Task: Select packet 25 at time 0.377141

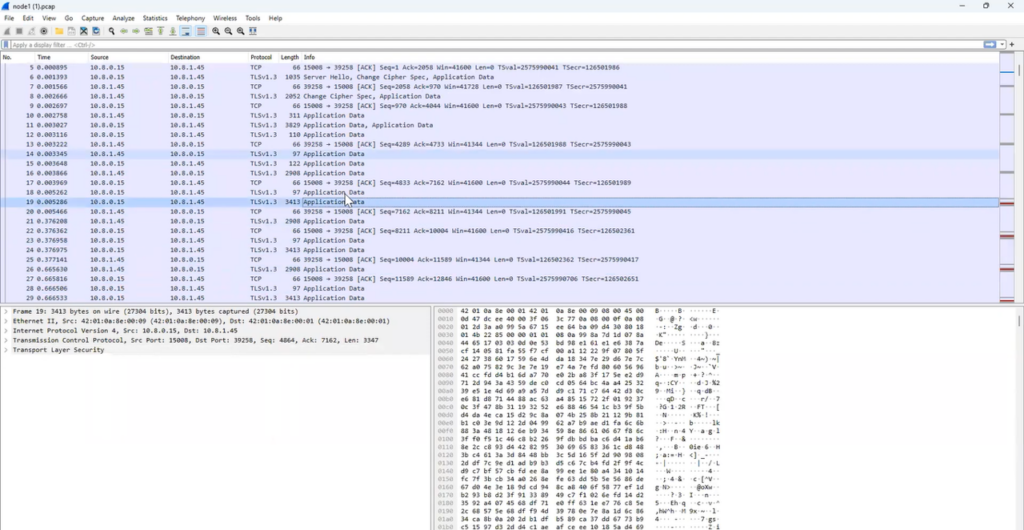Action: 500,260
